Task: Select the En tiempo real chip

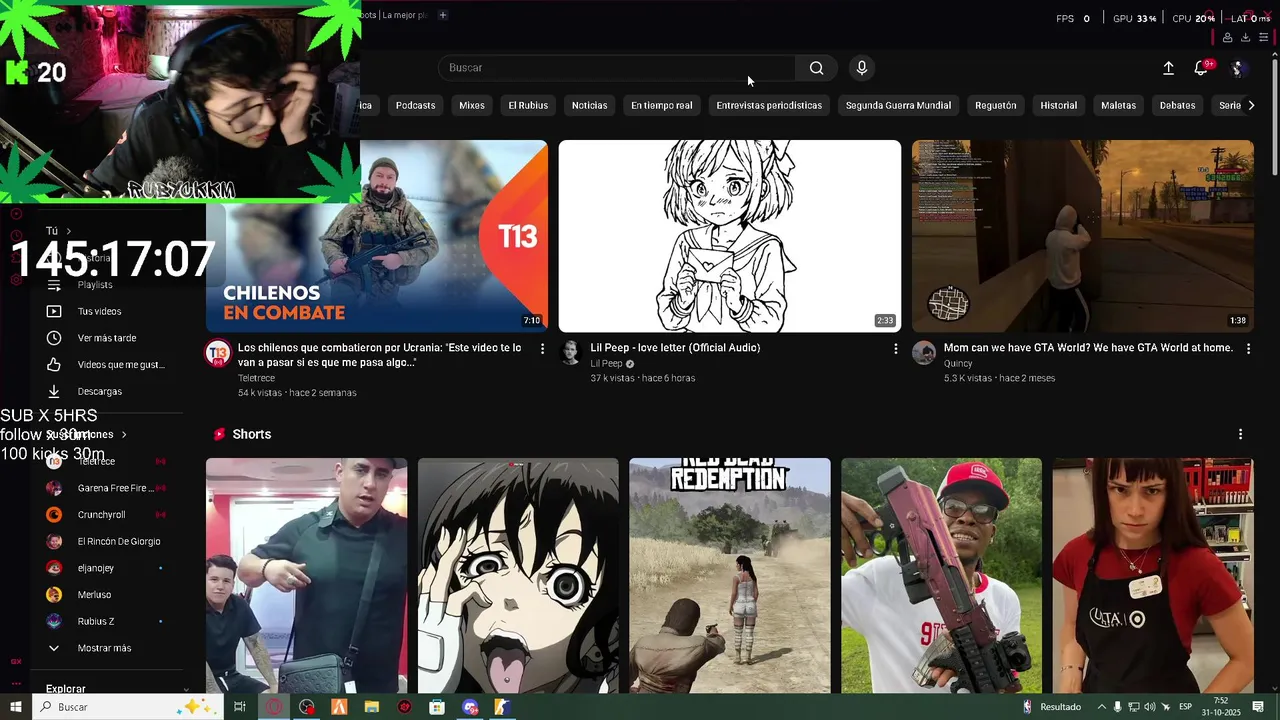Action: [662, 105]
